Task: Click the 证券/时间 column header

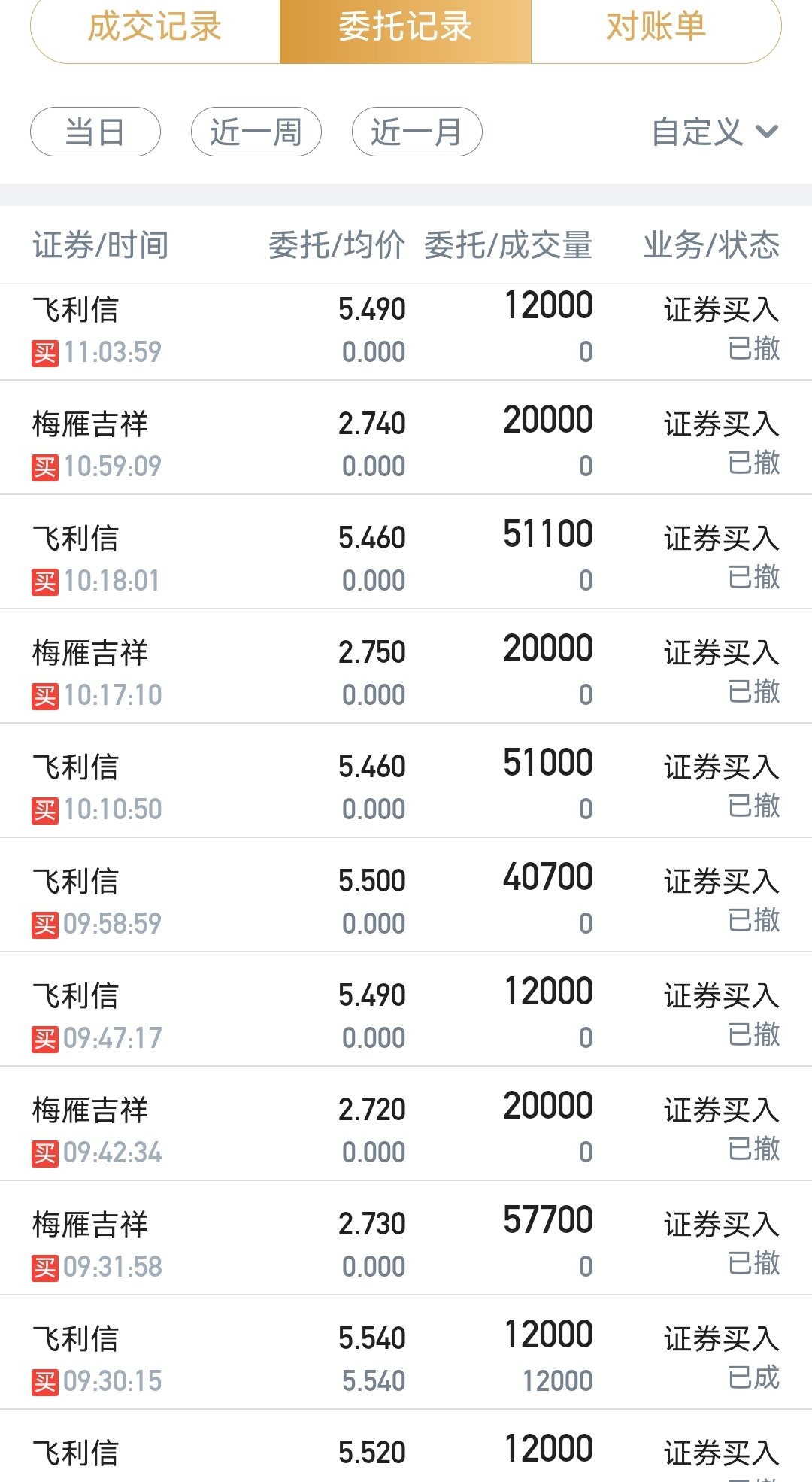Action: pos(101,245)
